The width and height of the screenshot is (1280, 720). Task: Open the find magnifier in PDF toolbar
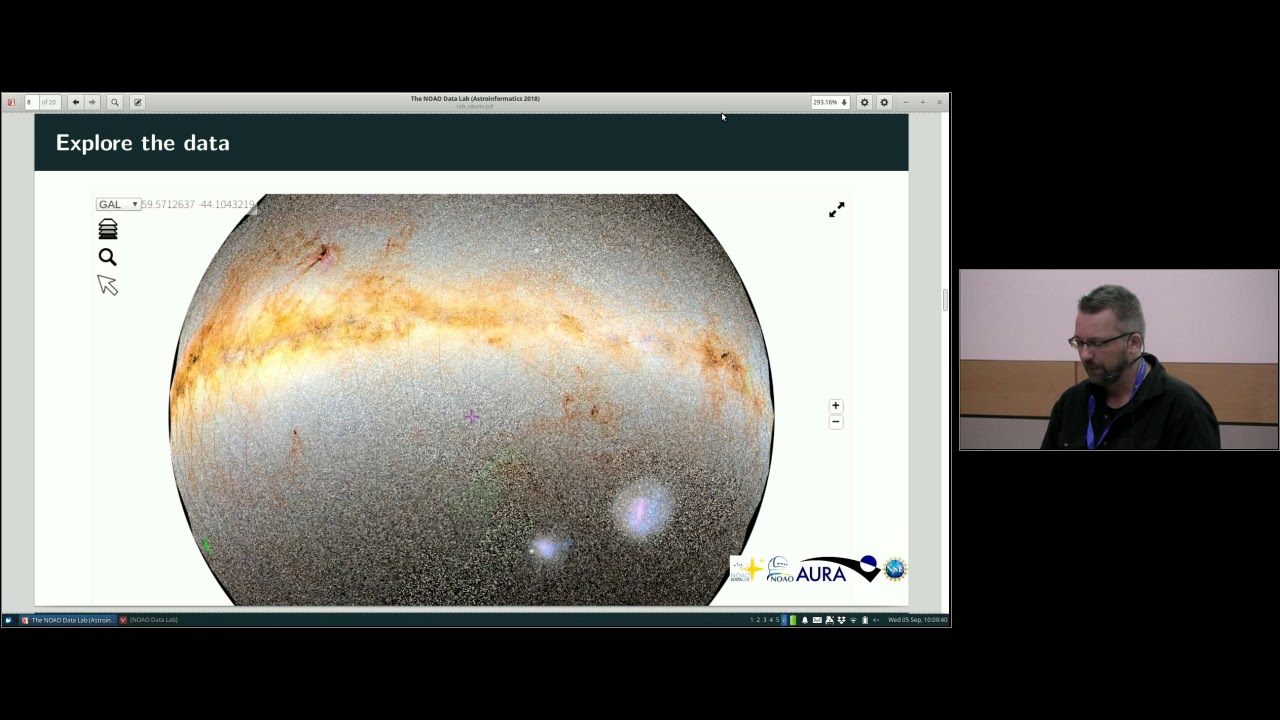pos(115,102)
